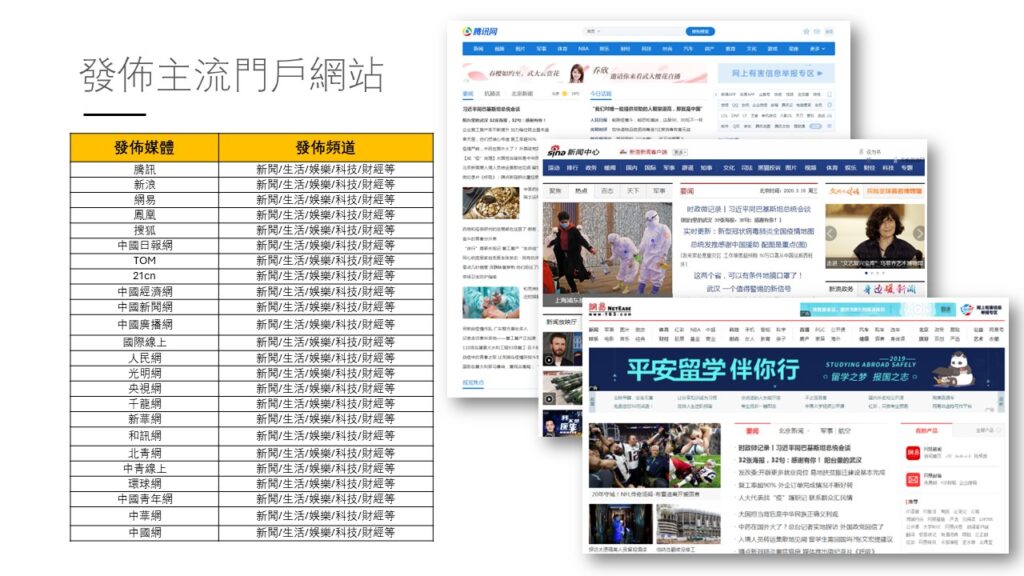
Task: Open Sina headline 武汉 一个值得警惕的新信号
Action: tap(748, 289)
